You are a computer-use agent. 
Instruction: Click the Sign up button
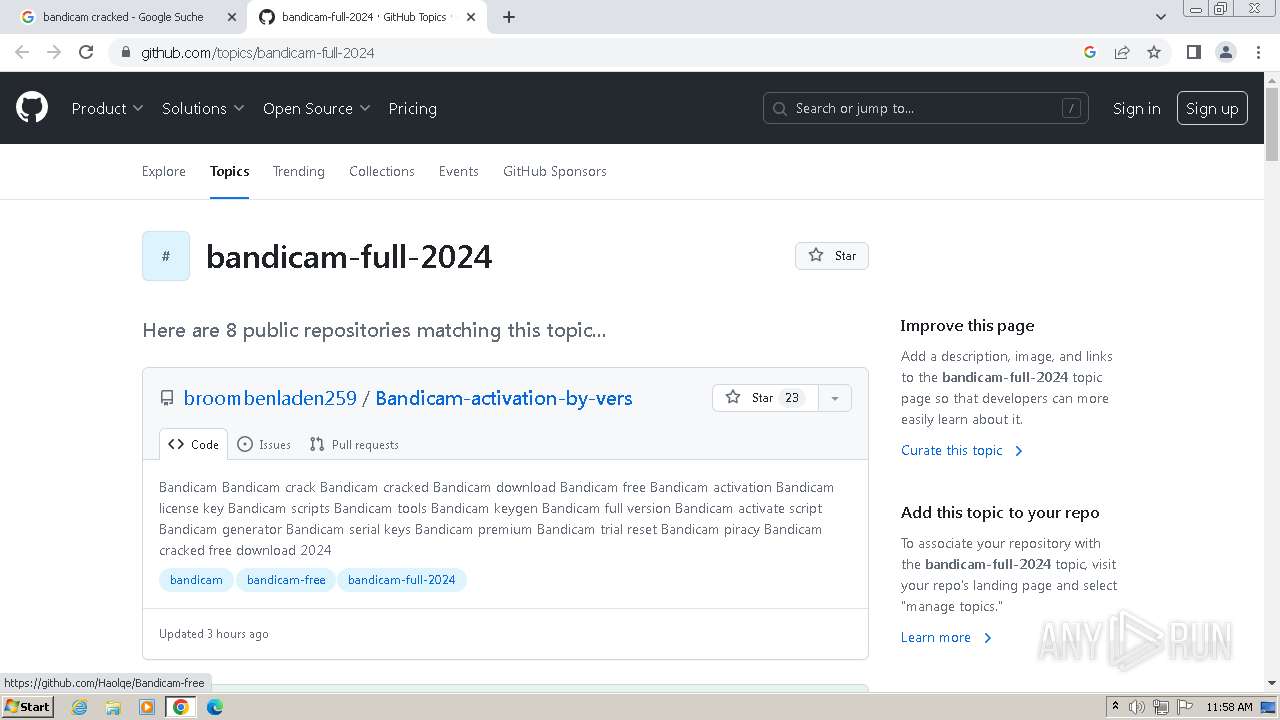[1212, 108]
